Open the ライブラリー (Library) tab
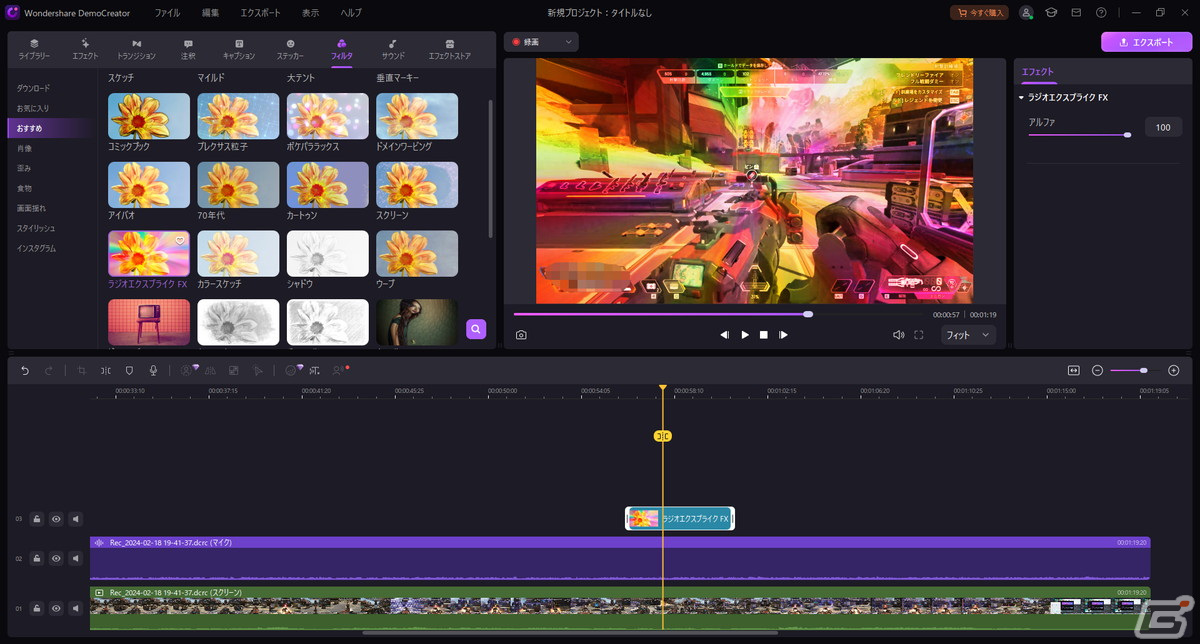Image resolution: width=1200 pixels, height=644 pixels. tap(34, 49)
